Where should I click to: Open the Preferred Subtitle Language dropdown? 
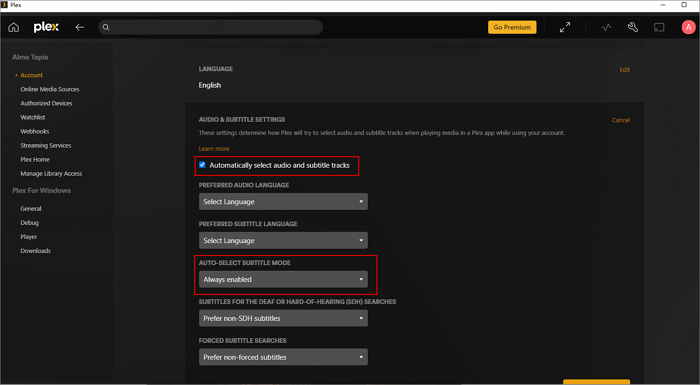(283, 240)
